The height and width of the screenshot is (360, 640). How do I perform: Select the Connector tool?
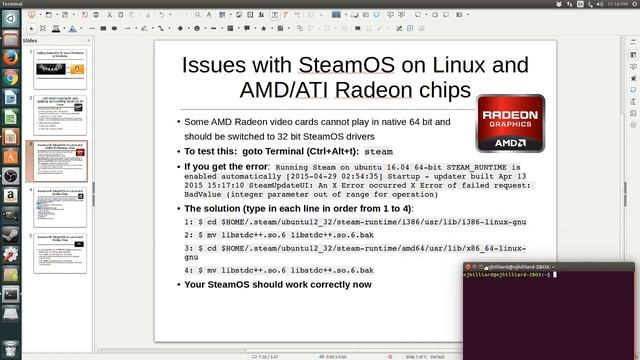[161, 28]
